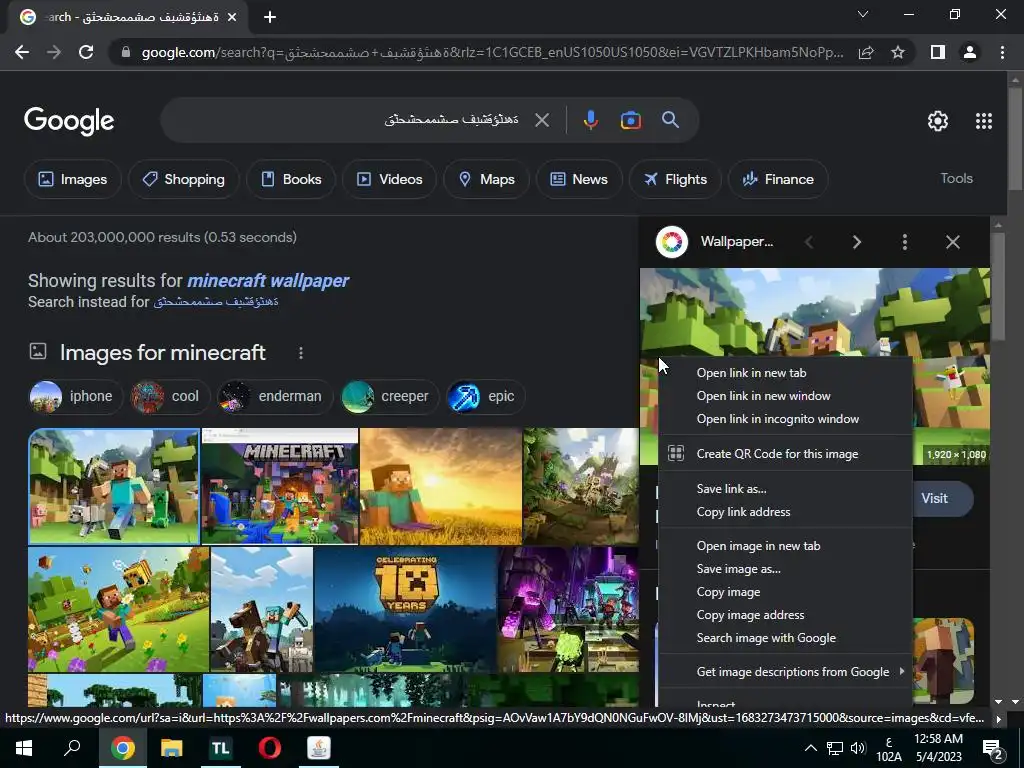The height and width of the screenshot is (768, 1024).
Task: Open a new tab with plus button
Action: pos(270,18)
